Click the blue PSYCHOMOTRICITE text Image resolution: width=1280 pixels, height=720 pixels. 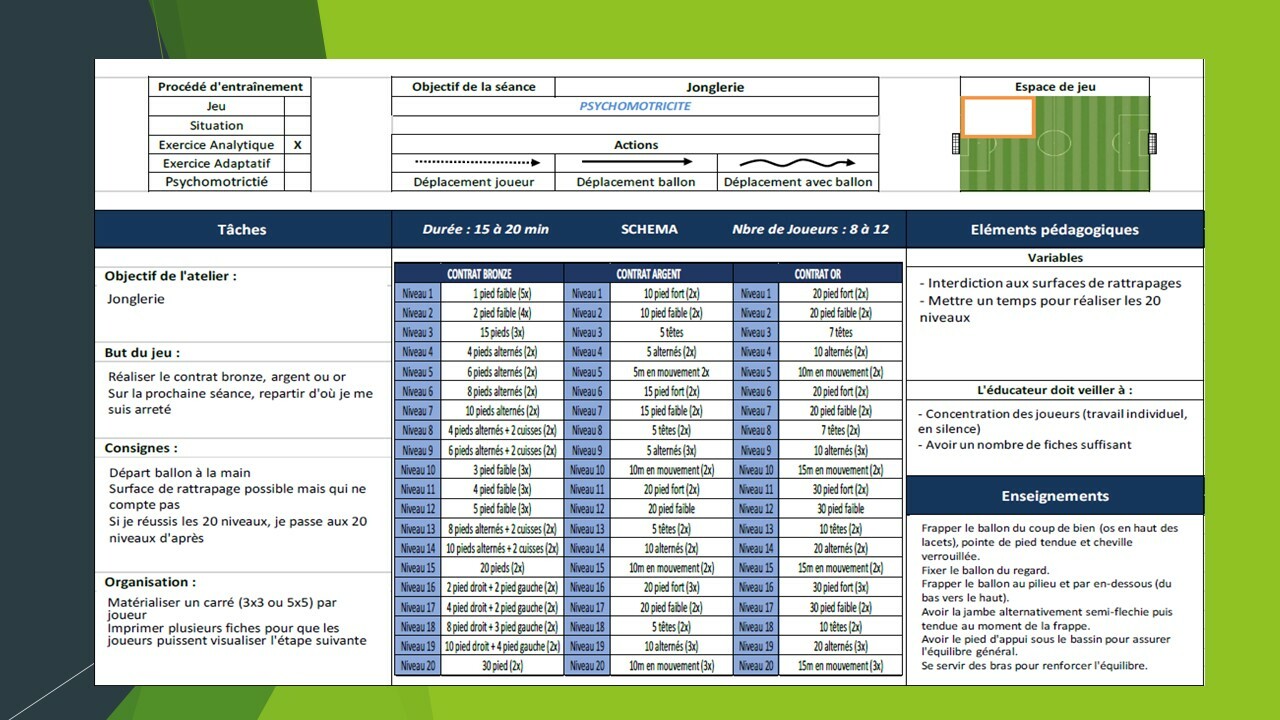pos(635,106)
